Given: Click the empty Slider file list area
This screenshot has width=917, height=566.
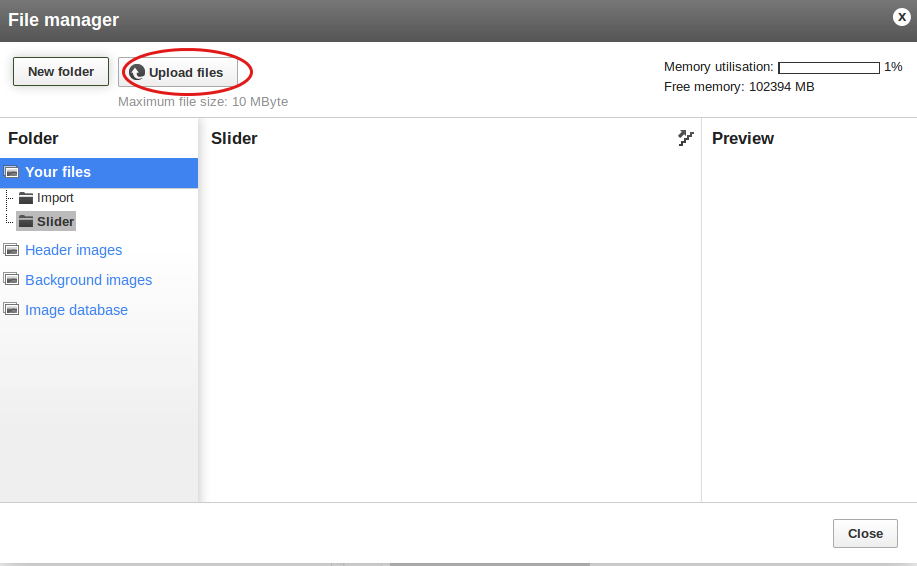Looking at the screenshot, I should point(450,327).
